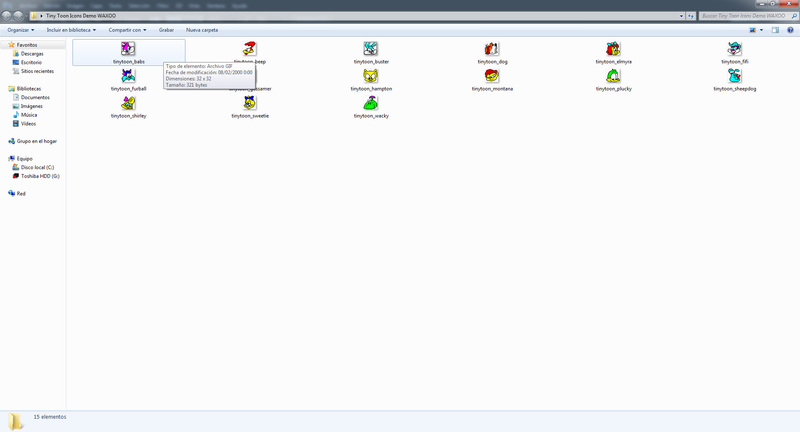The height and width of the screenshot is (432, 800).
Task: Click the Forward navigation arrow
Action: [18, 16]
